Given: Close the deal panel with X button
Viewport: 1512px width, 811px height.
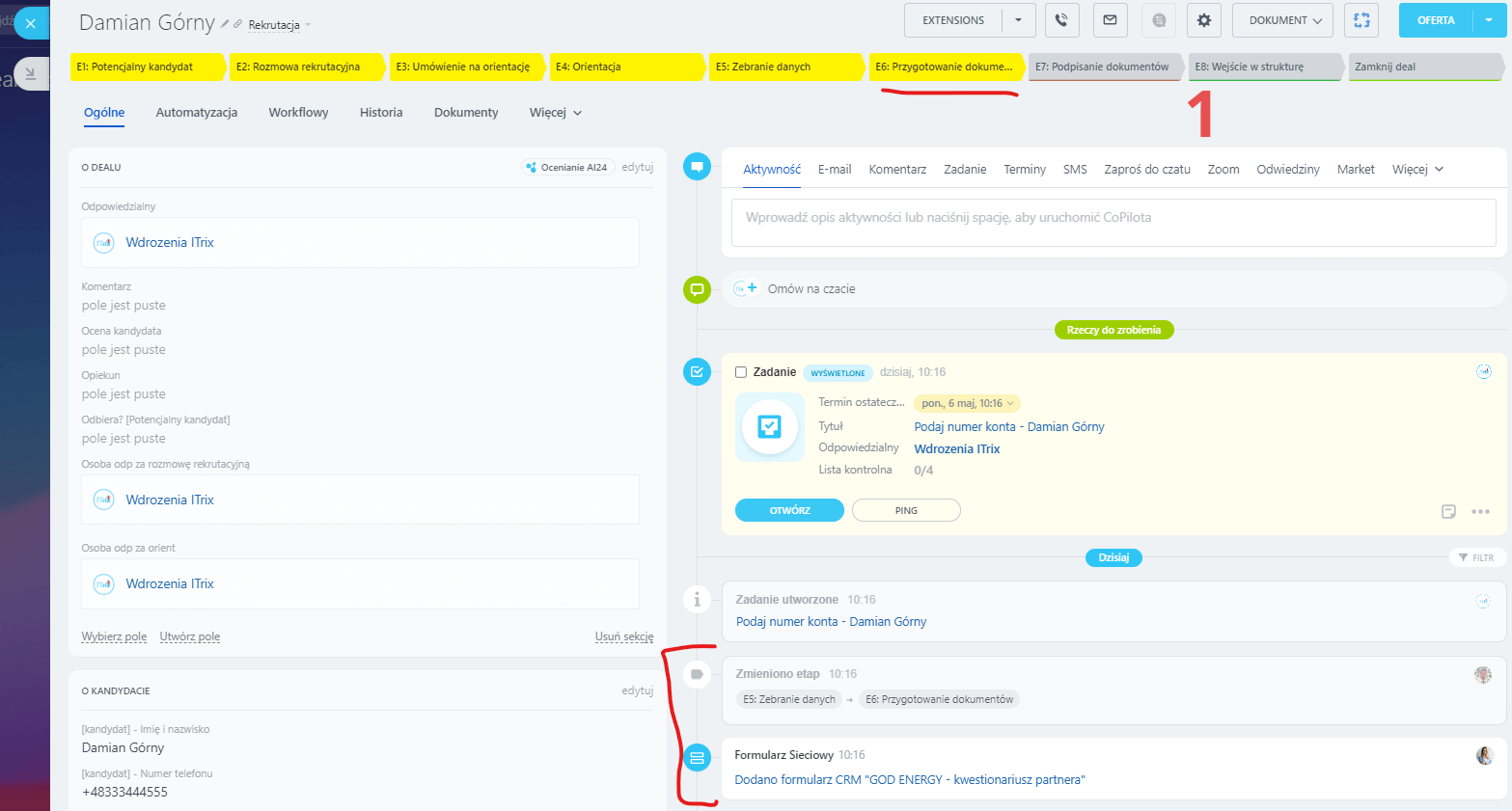Looking at the screenshot, I should (x=31, y=23).
